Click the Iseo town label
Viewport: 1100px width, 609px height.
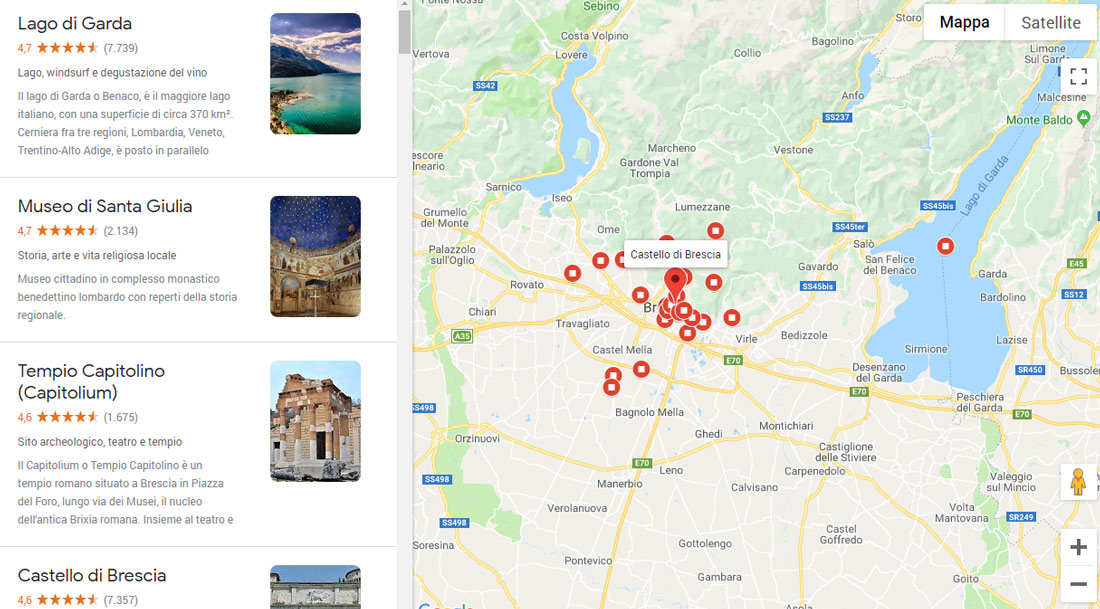pos(562,198)
